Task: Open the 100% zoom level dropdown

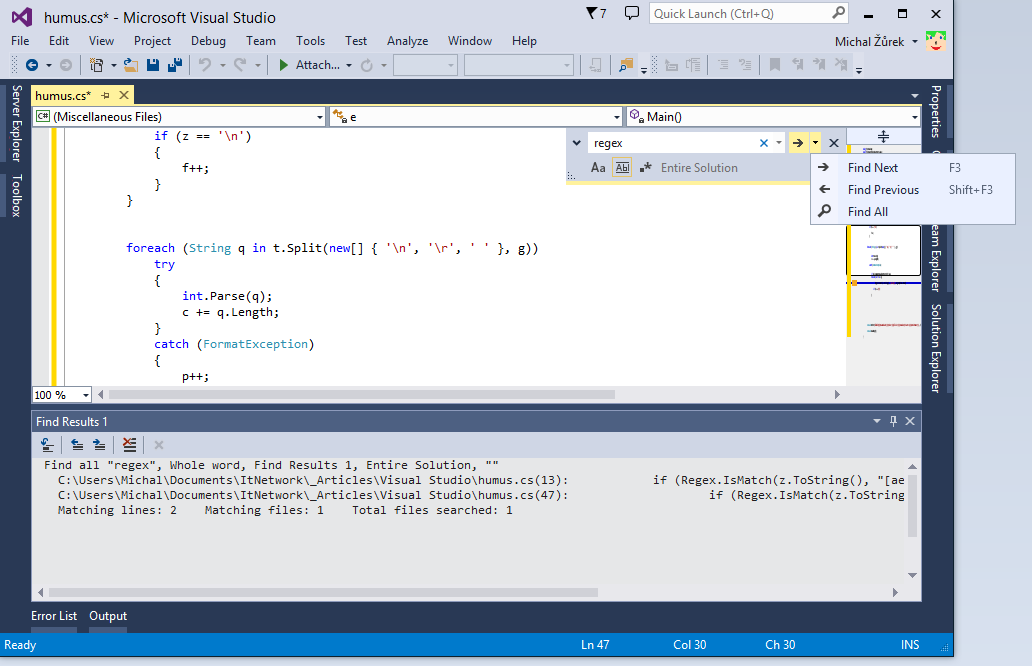Action: pyautogui.click(x=86, y=394)
